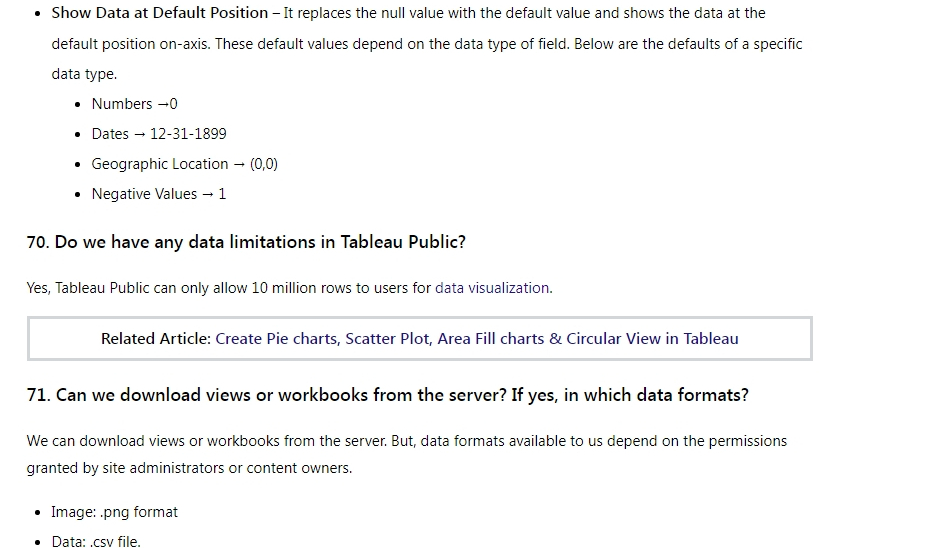Click the 'data type.' text line
The width and height of the screenshot is (948, 548).
coord(84,74)
